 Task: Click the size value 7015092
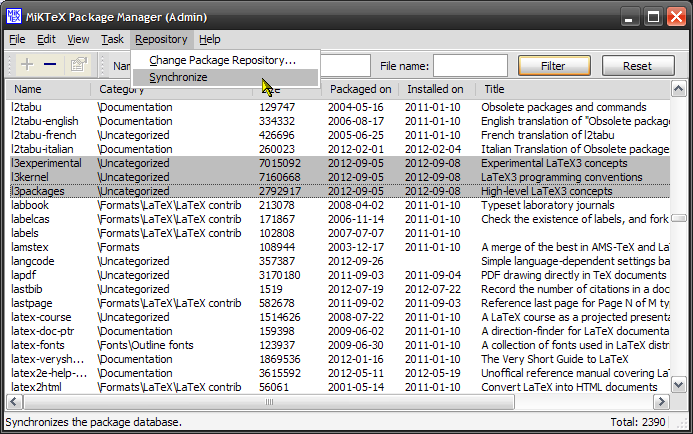pyautogui.click(x=280, y=163)
